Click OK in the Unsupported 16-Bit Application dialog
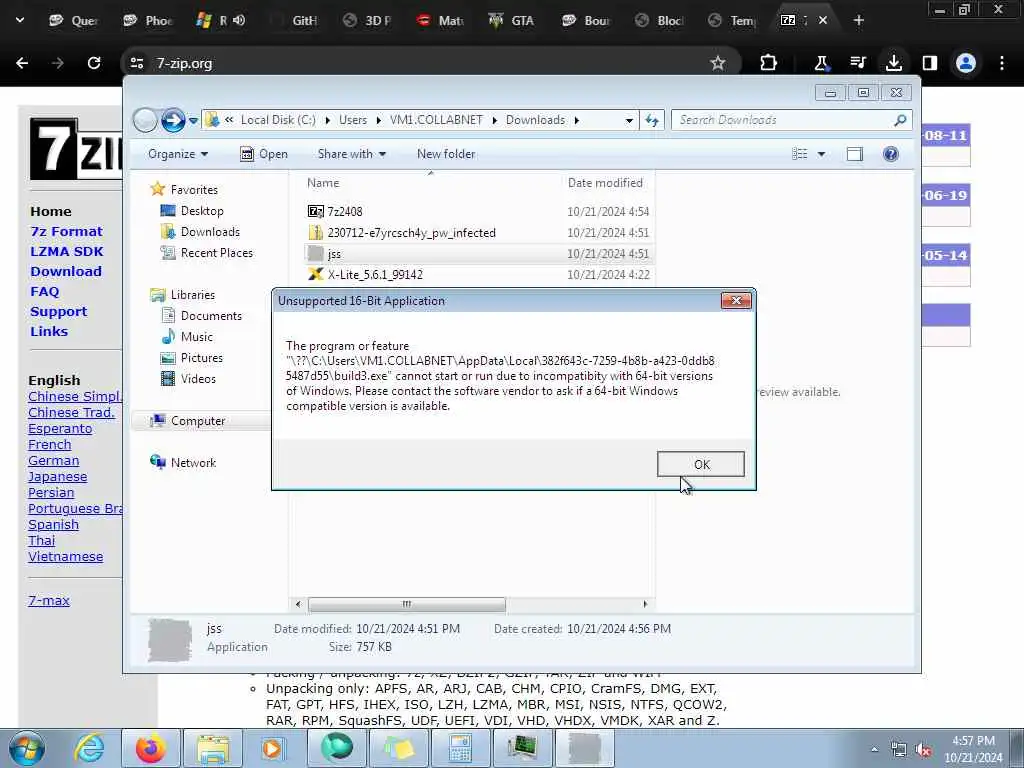The image size is (1024, 768). tap(701, 464)
